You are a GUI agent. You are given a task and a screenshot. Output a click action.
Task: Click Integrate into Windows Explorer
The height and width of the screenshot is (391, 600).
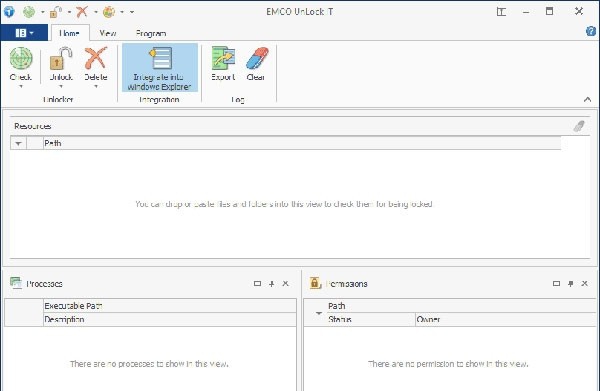[160, 68]
